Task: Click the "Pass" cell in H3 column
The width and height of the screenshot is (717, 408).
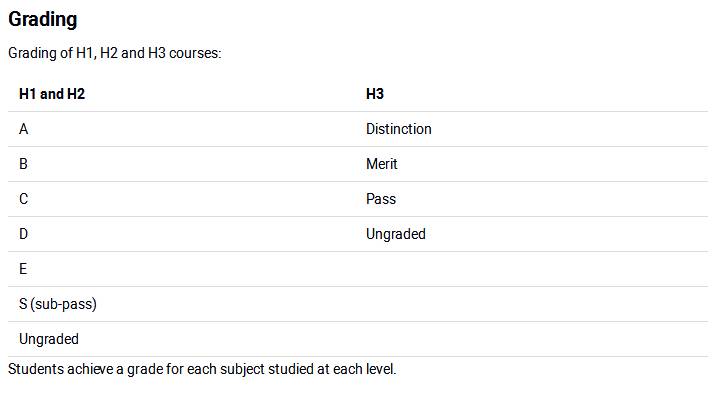Action: (x=381, y=199)
